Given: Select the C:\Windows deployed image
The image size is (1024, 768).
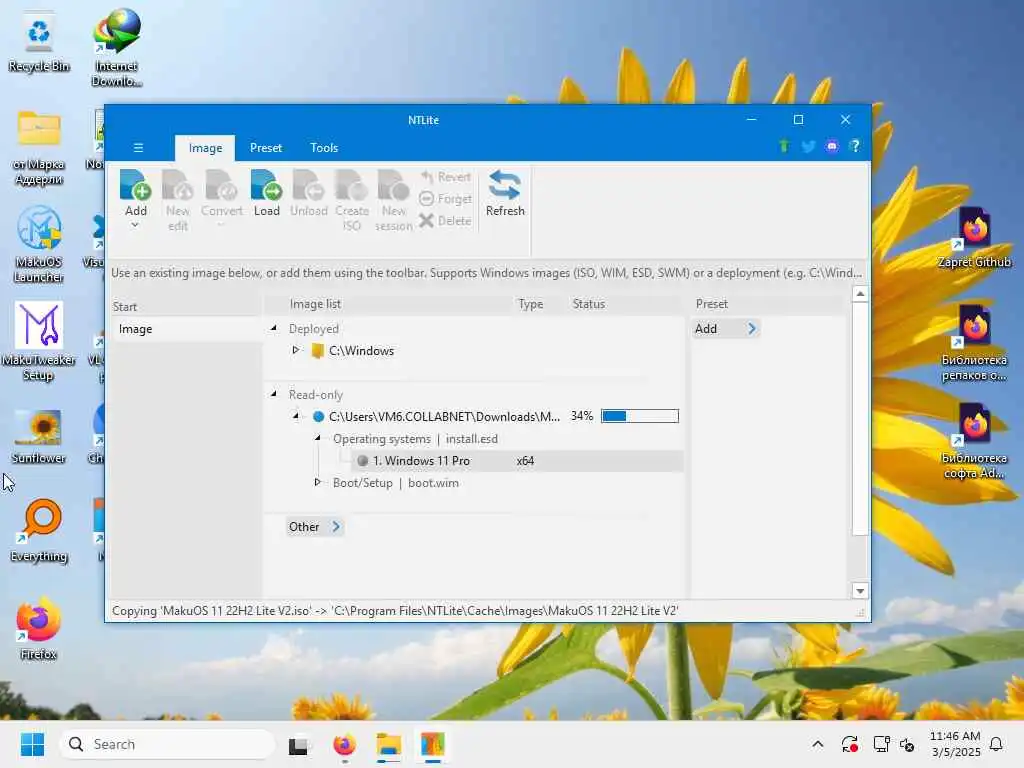Looking at the screenshot, I should point(361,351).
